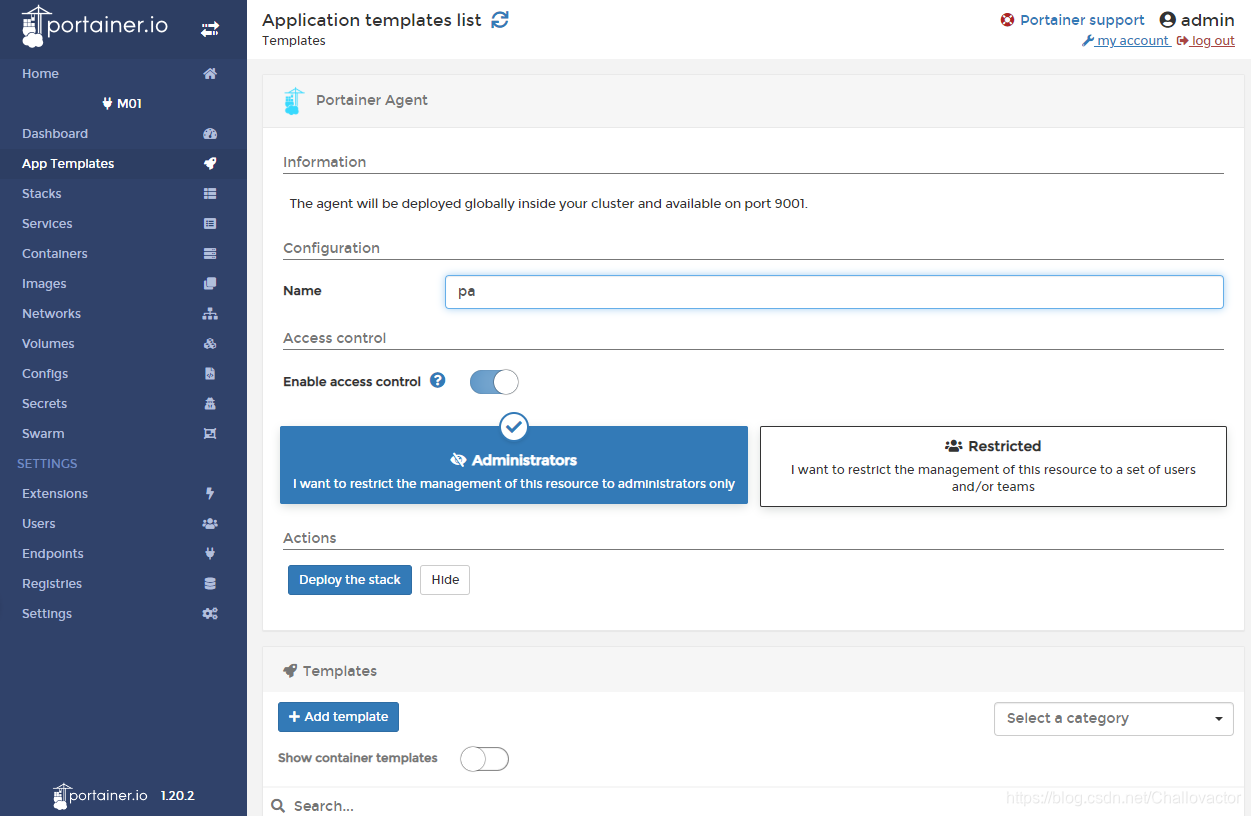Select the Administrators access option
Screen dimensions: 1251x816
(x=514, y=466)
